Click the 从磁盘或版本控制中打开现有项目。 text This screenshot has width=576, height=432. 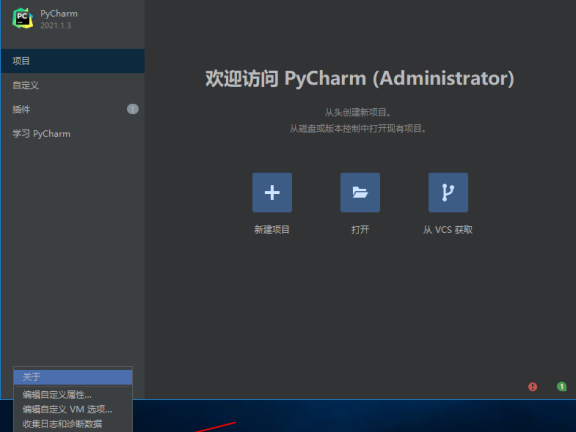(x=358, y=129)
